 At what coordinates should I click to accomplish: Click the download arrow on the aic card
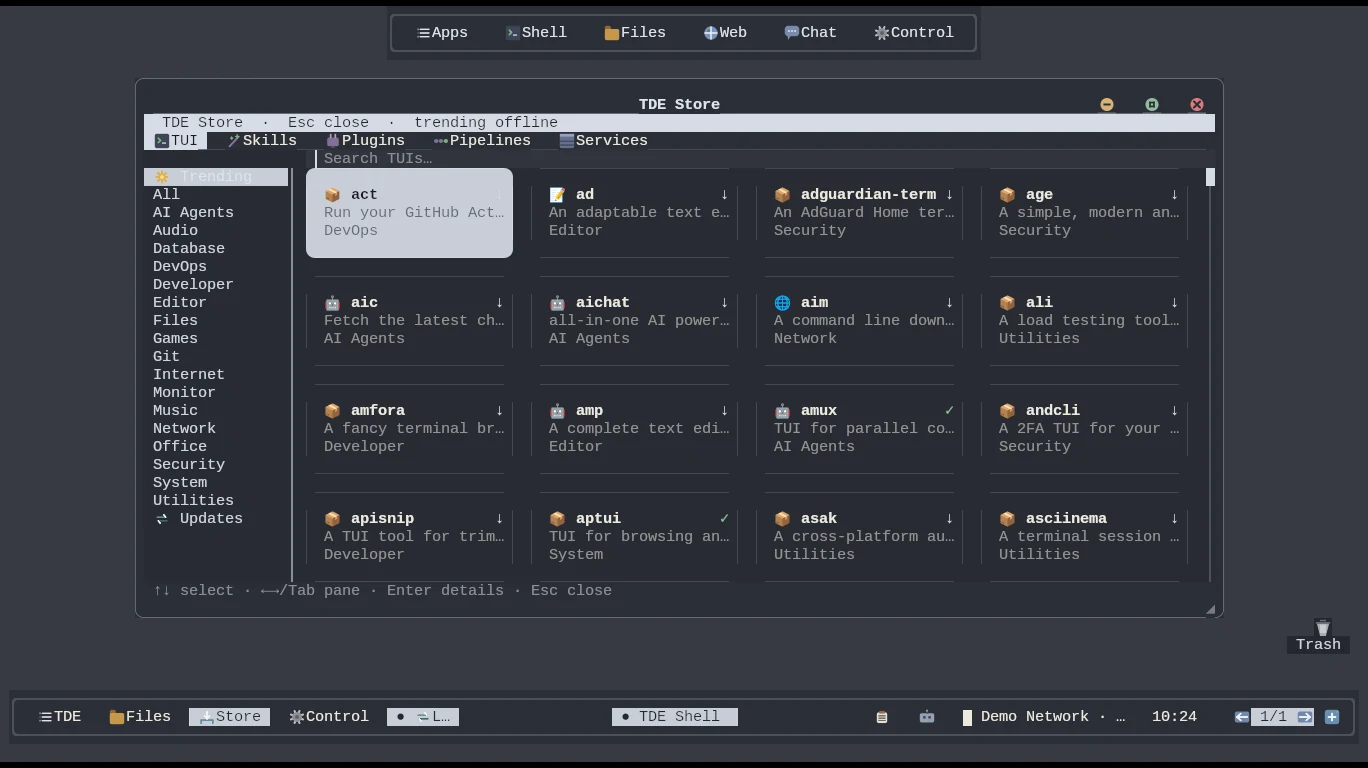499,303
